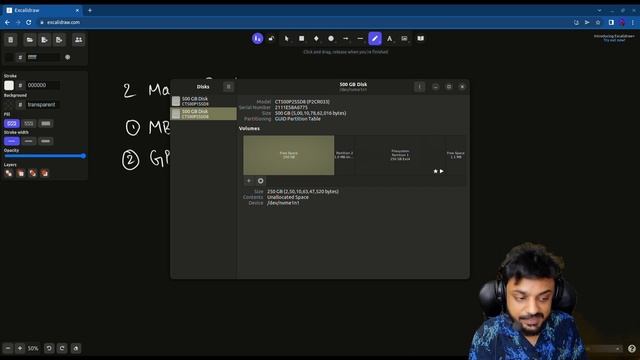Click the Background color swatch in properties
The height and width of the screenshot is (360, 640).
click(9, 104)
